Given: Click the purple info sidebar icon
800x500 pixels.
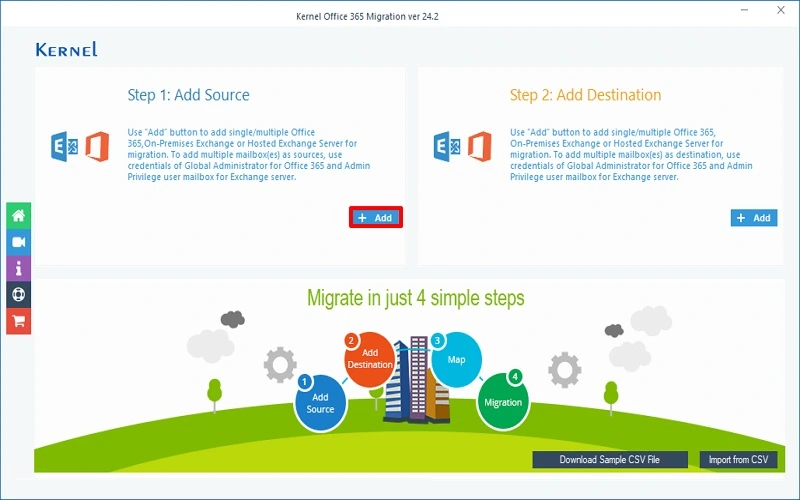Looking at the screenshot, I should pos(18,268).
